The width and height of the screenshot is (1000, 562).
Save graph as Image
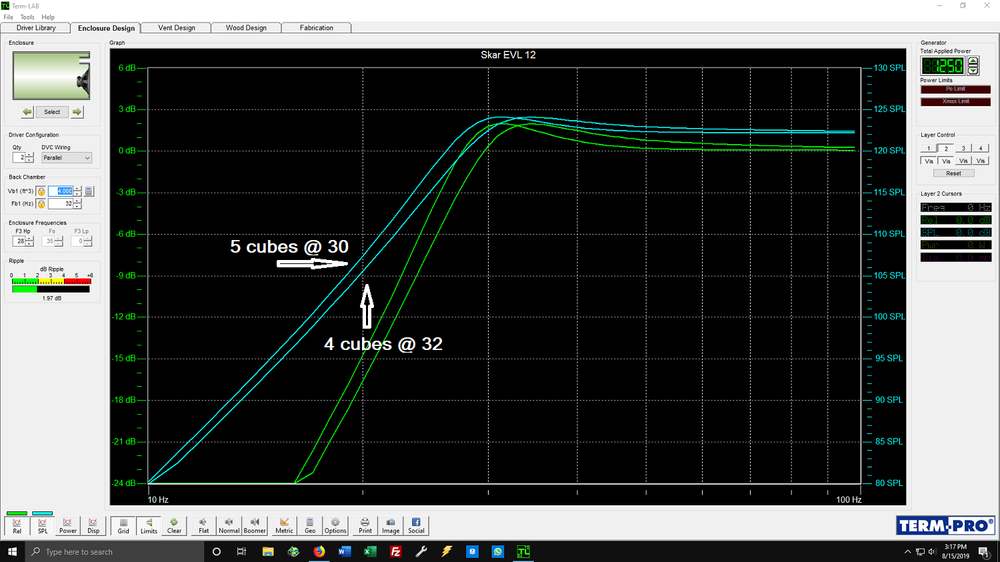point(390,526)
